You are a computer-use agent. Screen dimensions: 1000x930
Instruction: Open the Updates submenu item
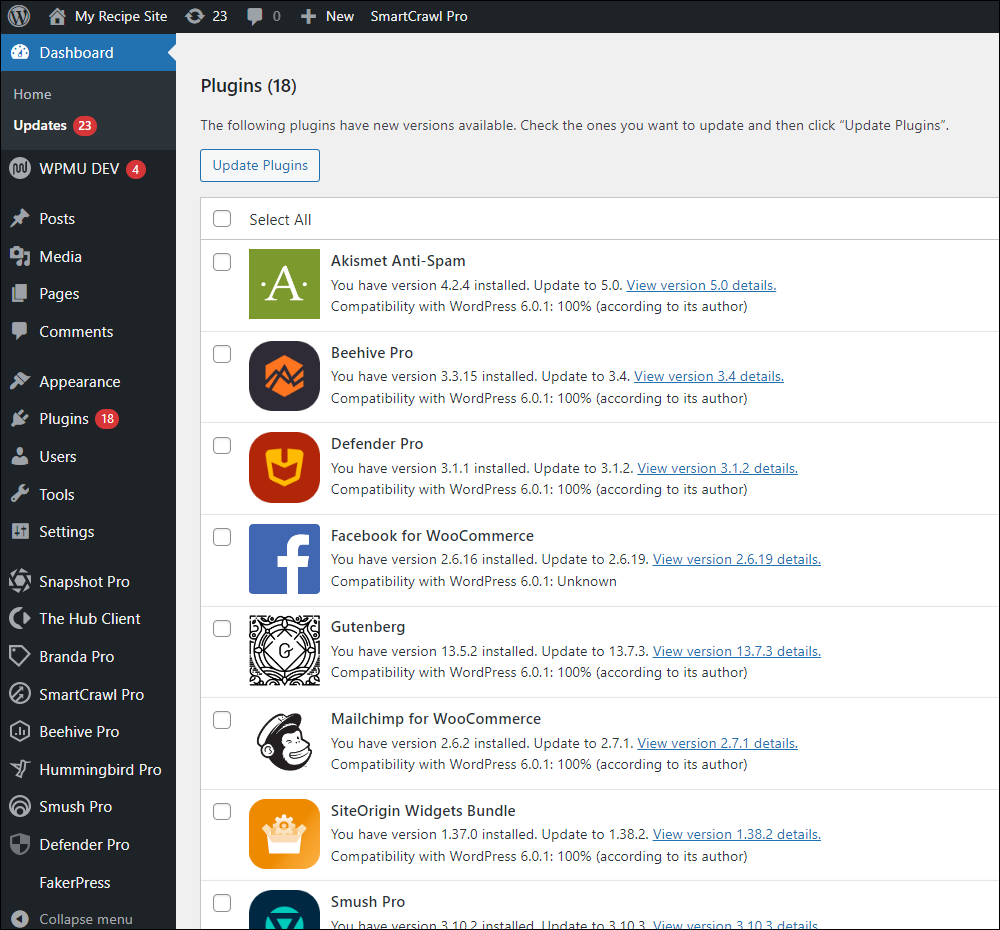(x=40, y=125)
